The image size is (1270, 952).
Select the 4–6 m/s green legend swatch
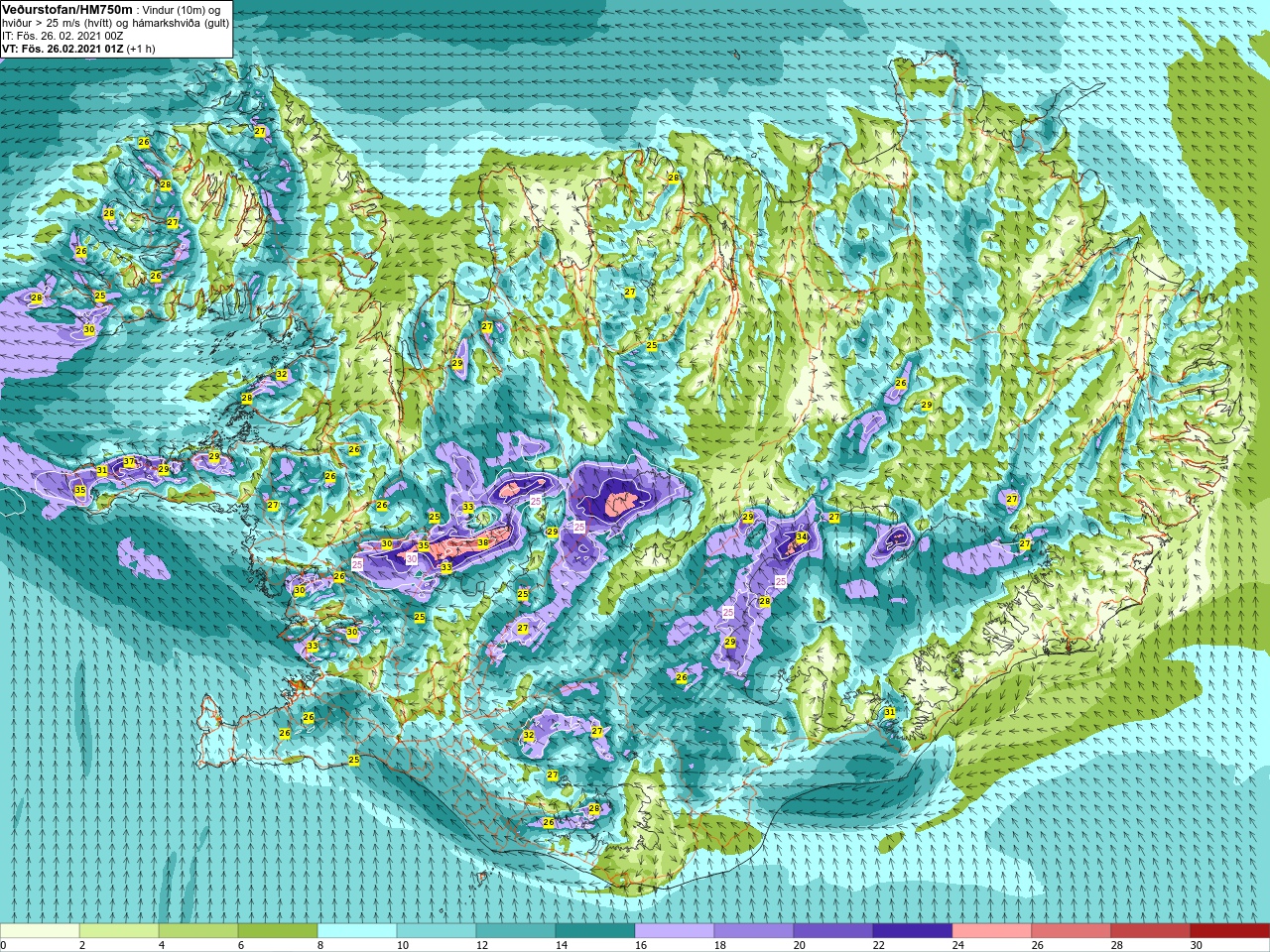198,931
